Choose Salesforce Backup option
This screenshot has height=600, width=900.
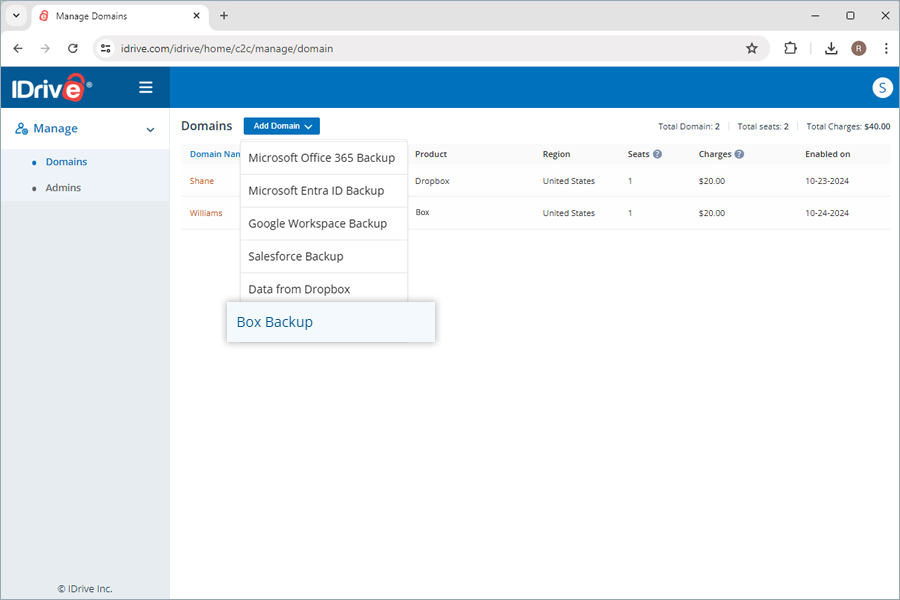click(x=324, y=256)
